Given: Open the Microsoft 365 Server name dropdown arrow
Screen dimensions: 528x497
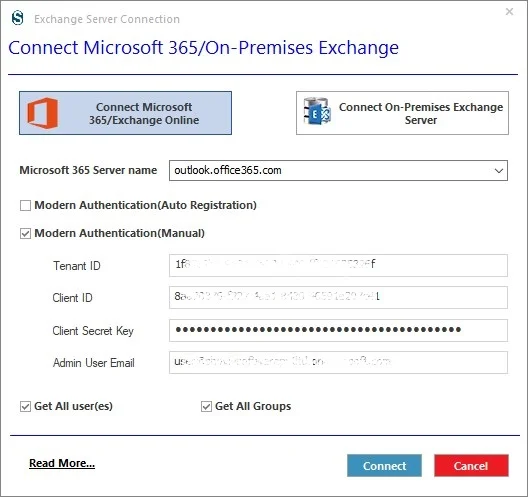Looking at the screenshot, I should [x=499, y=171].
